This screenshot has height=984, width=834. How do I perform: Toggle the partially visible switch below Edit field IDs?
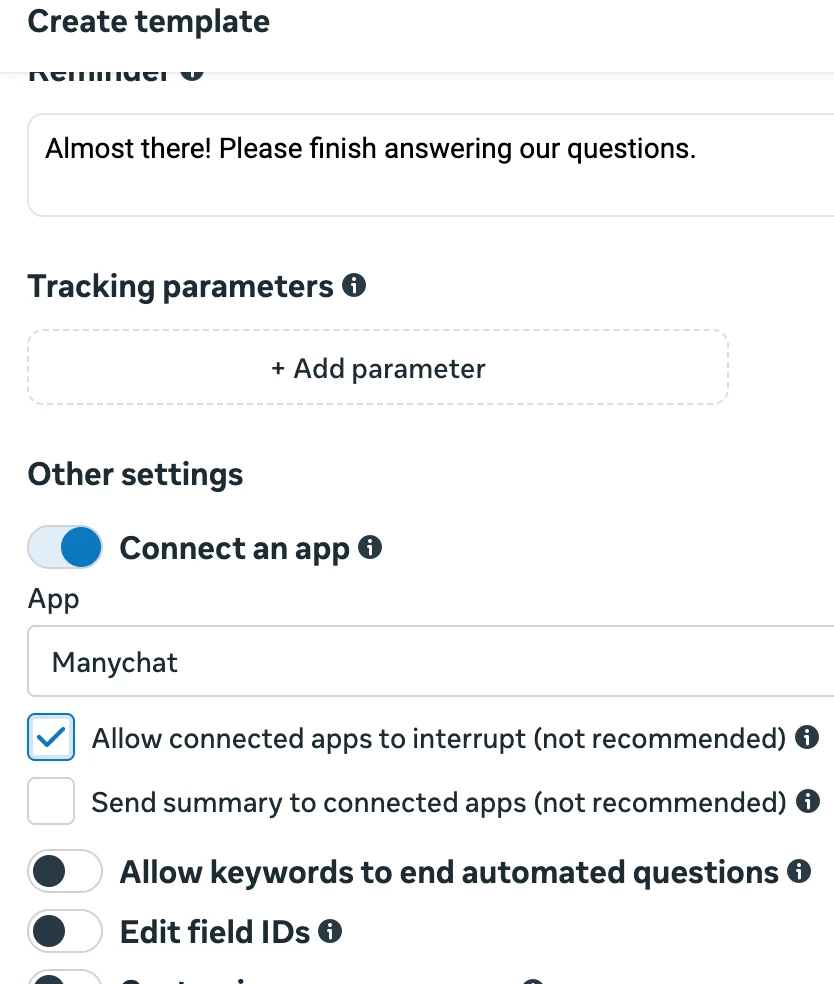click(x=65, y=978)
